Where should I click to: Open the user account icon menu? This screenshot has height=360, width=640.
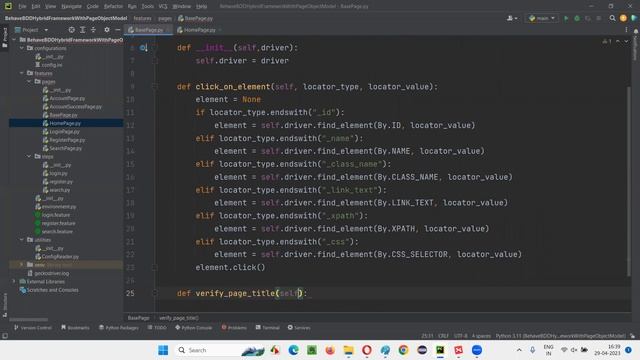tap(511, 18)
